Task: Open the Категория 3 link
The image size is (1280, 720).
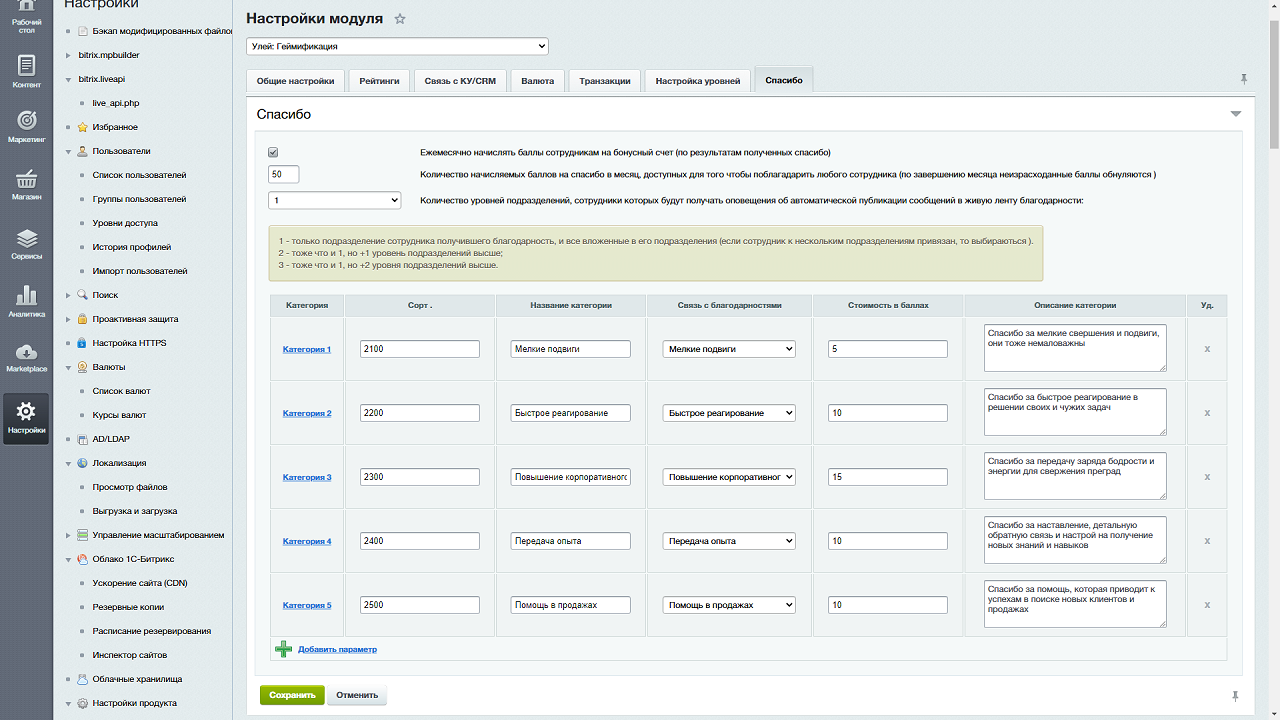Action: pyautogui.click(x=307, y=477)
